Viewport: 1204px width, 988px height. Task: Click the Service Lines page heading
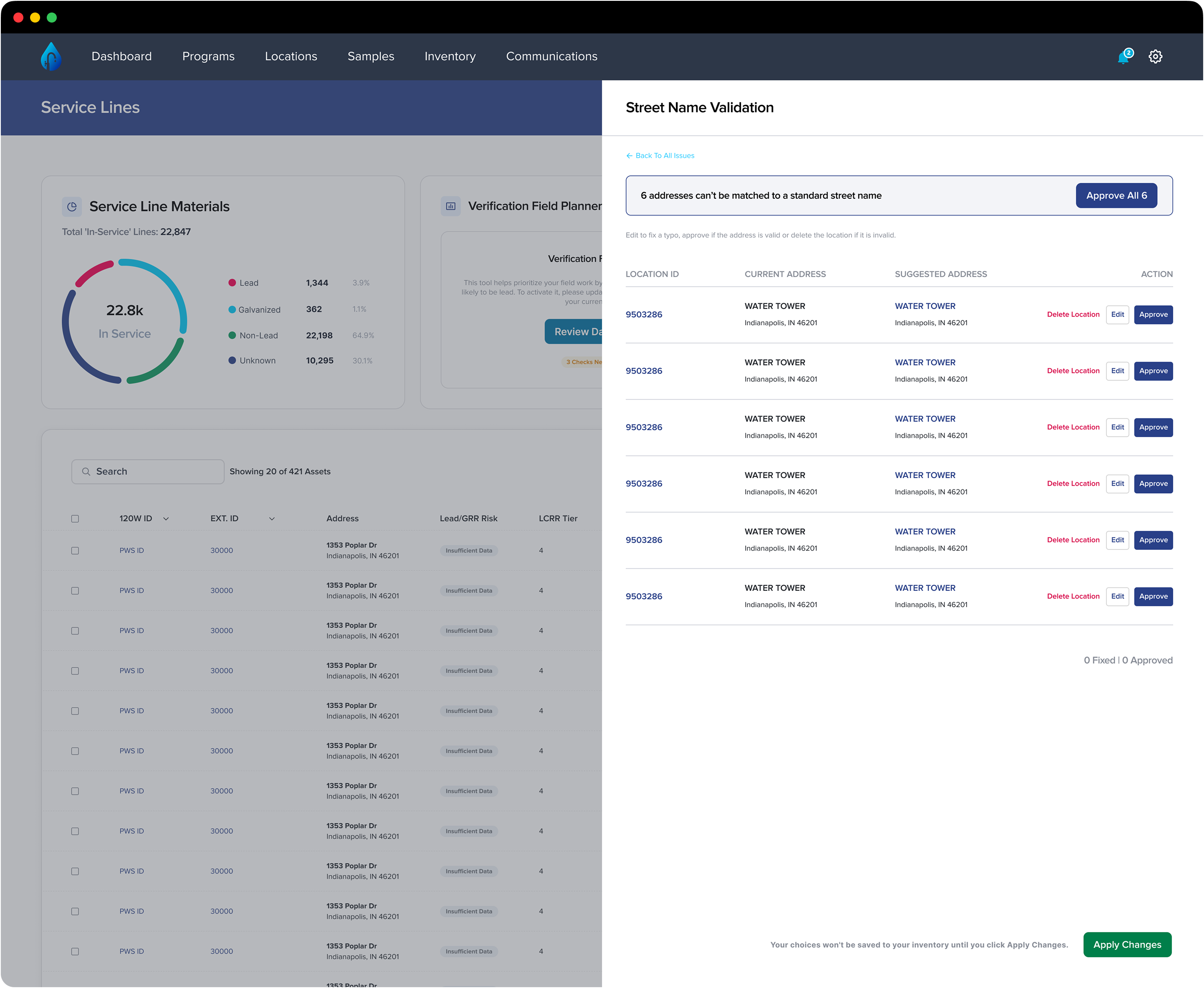(x=91, y=107)
